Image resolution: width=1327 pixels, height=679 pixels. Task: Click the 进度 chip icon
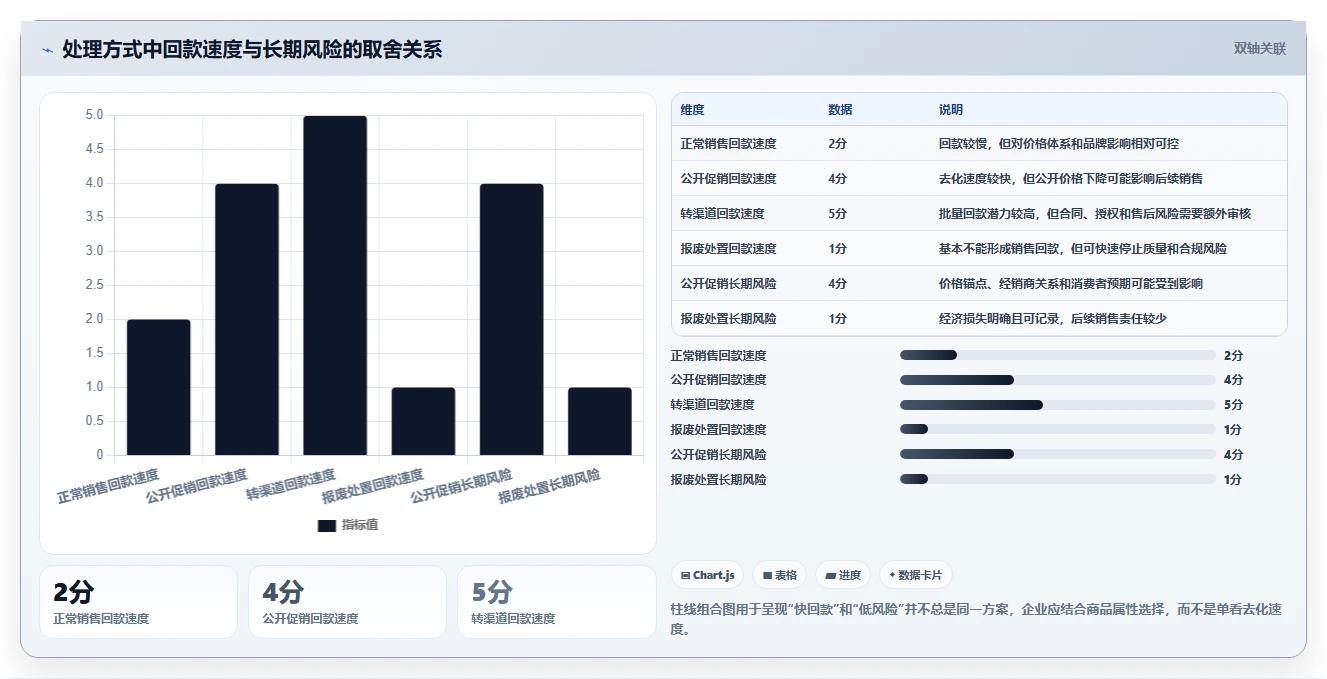830,575
